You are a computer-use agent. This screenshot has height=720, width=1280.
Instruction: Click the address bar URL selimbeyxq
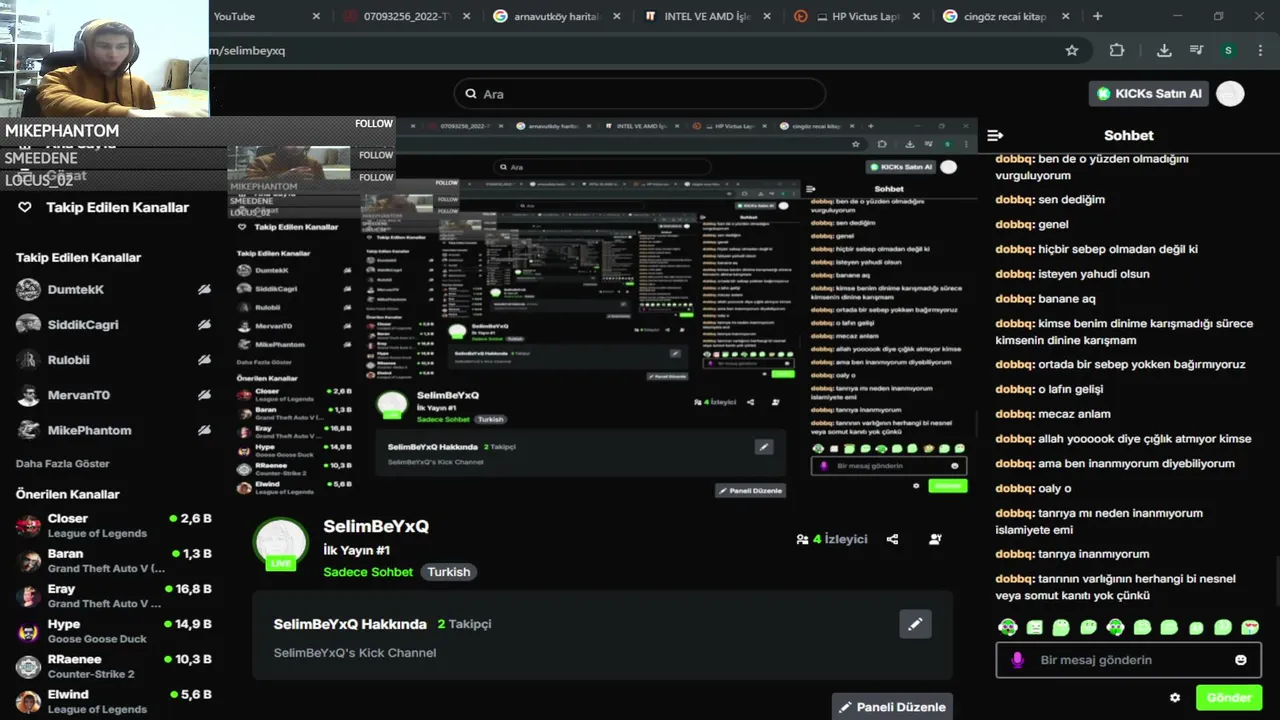247,50
